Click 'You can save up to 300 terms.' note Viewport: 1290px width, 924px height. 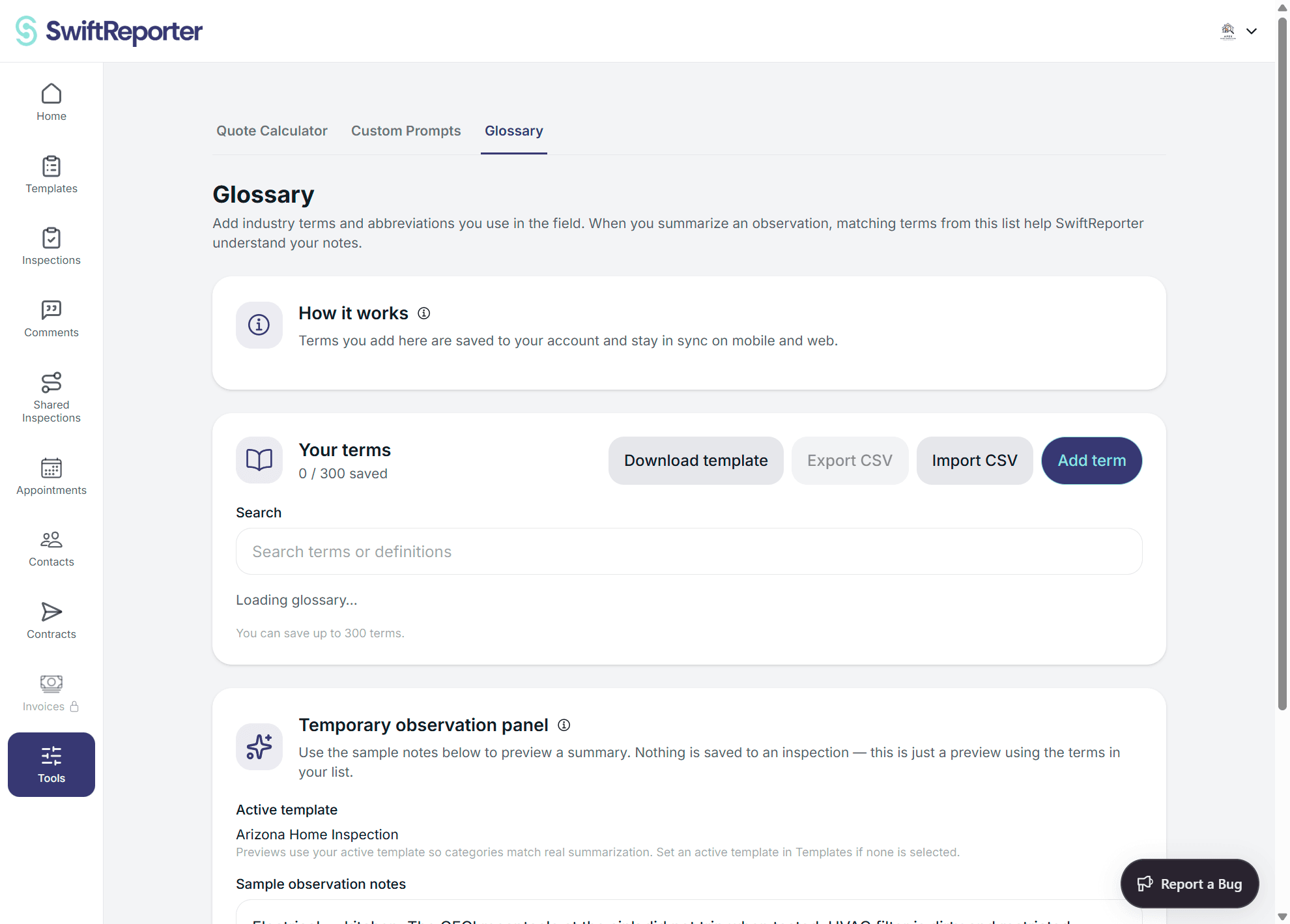pyautogui.click(x=320, y=633)
